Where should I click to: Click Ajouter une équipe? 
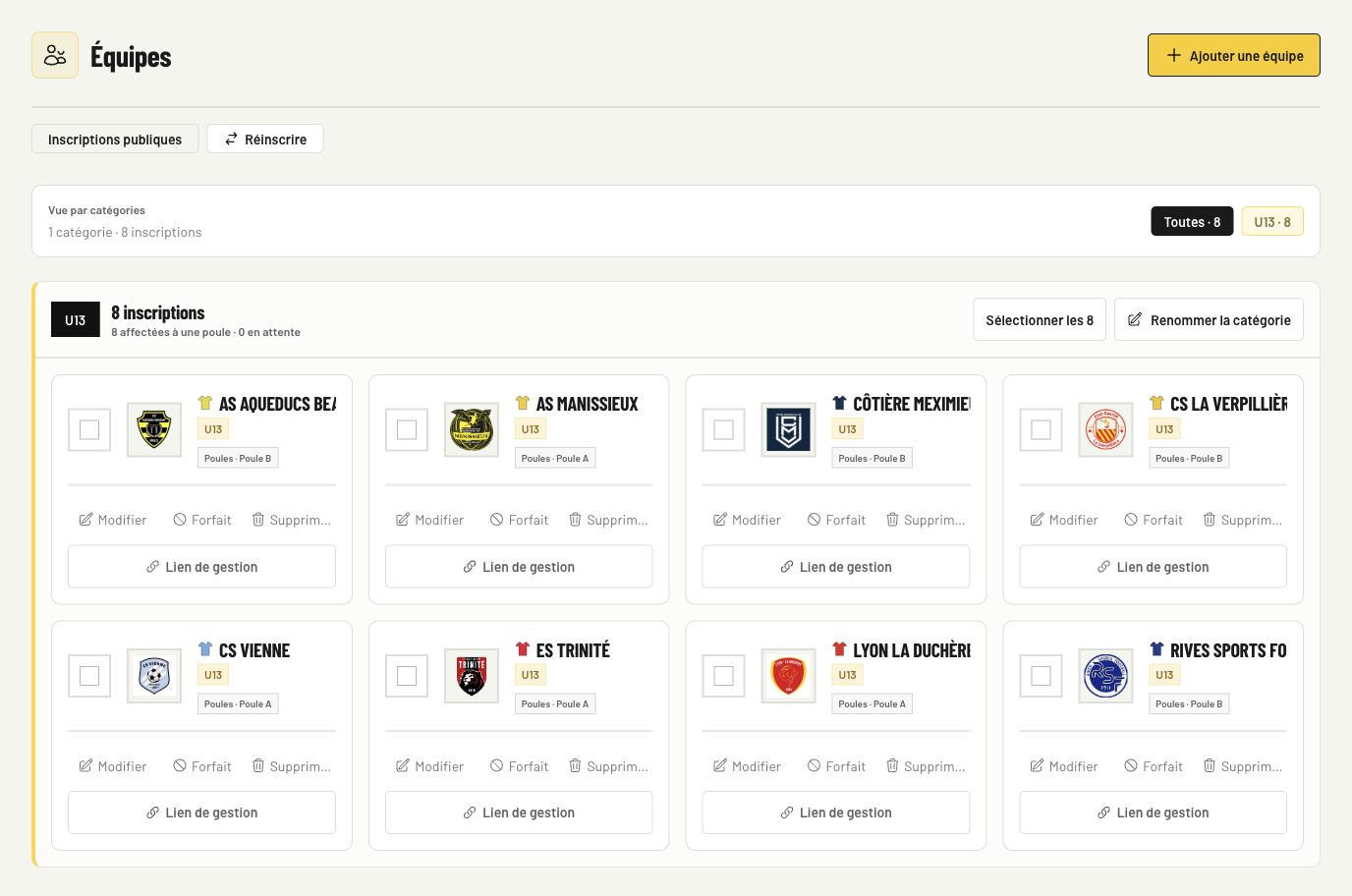coord(1234,56)
